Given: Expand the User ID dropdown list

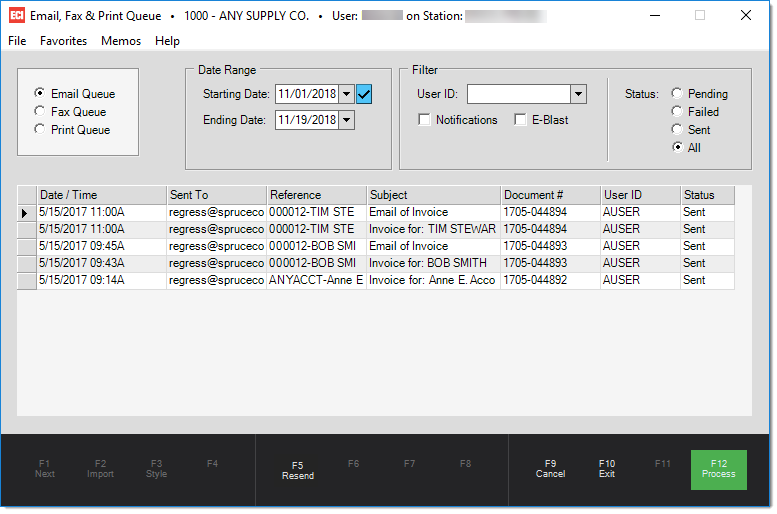Looking at the screenshot, I should 578,94.
